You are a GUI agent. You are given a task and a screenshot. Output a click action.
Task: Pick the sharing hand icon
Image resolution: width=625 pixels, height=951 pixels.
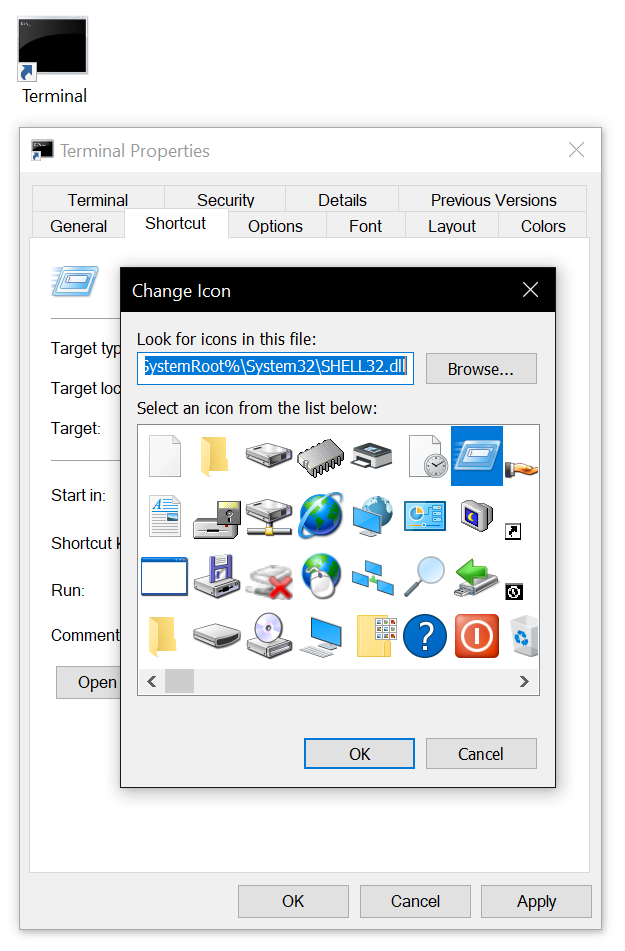pos(523,468)
